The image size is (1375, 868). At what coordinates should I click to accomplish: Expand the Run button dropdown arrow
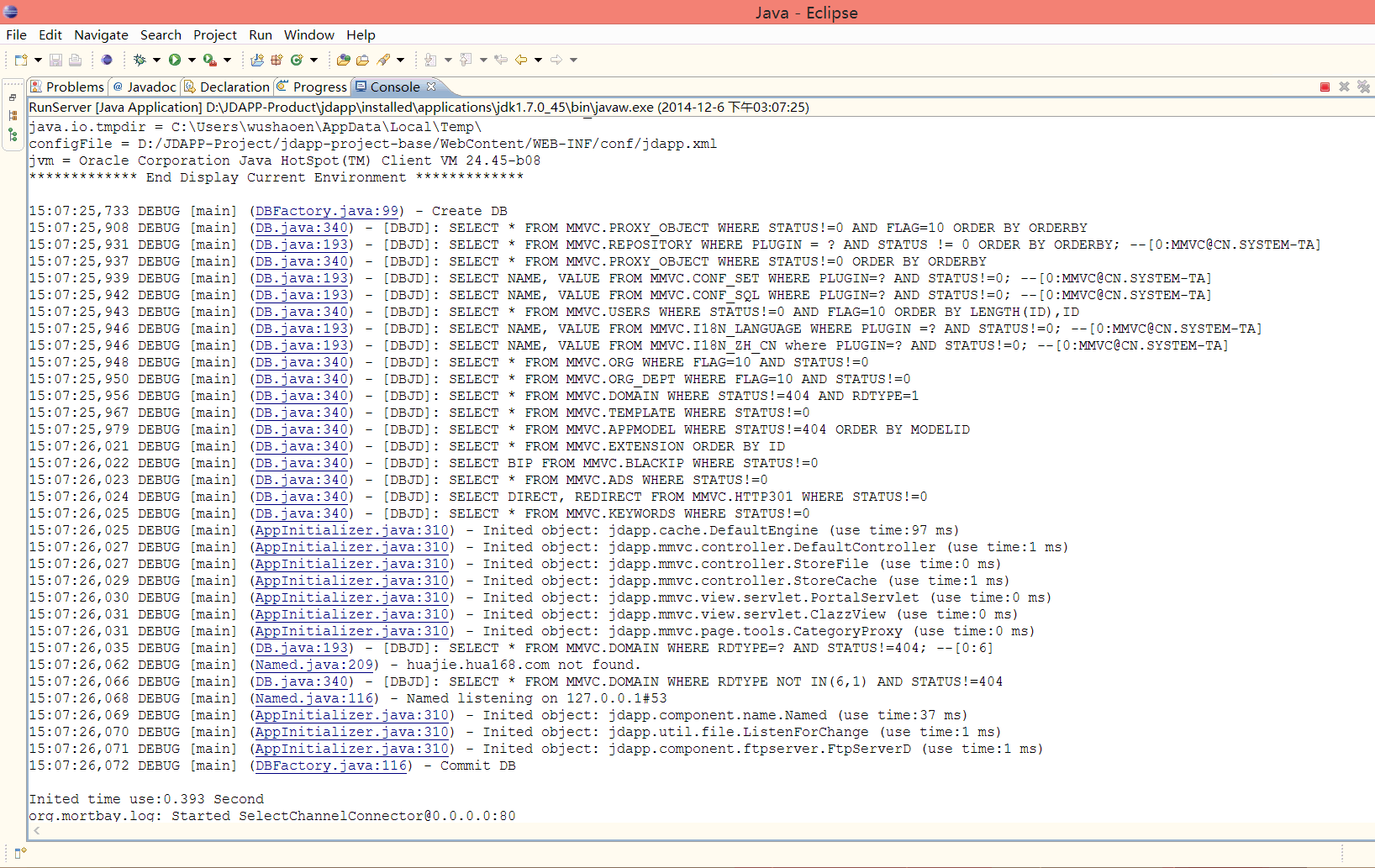pyautogui.click(x=192, y=60)
